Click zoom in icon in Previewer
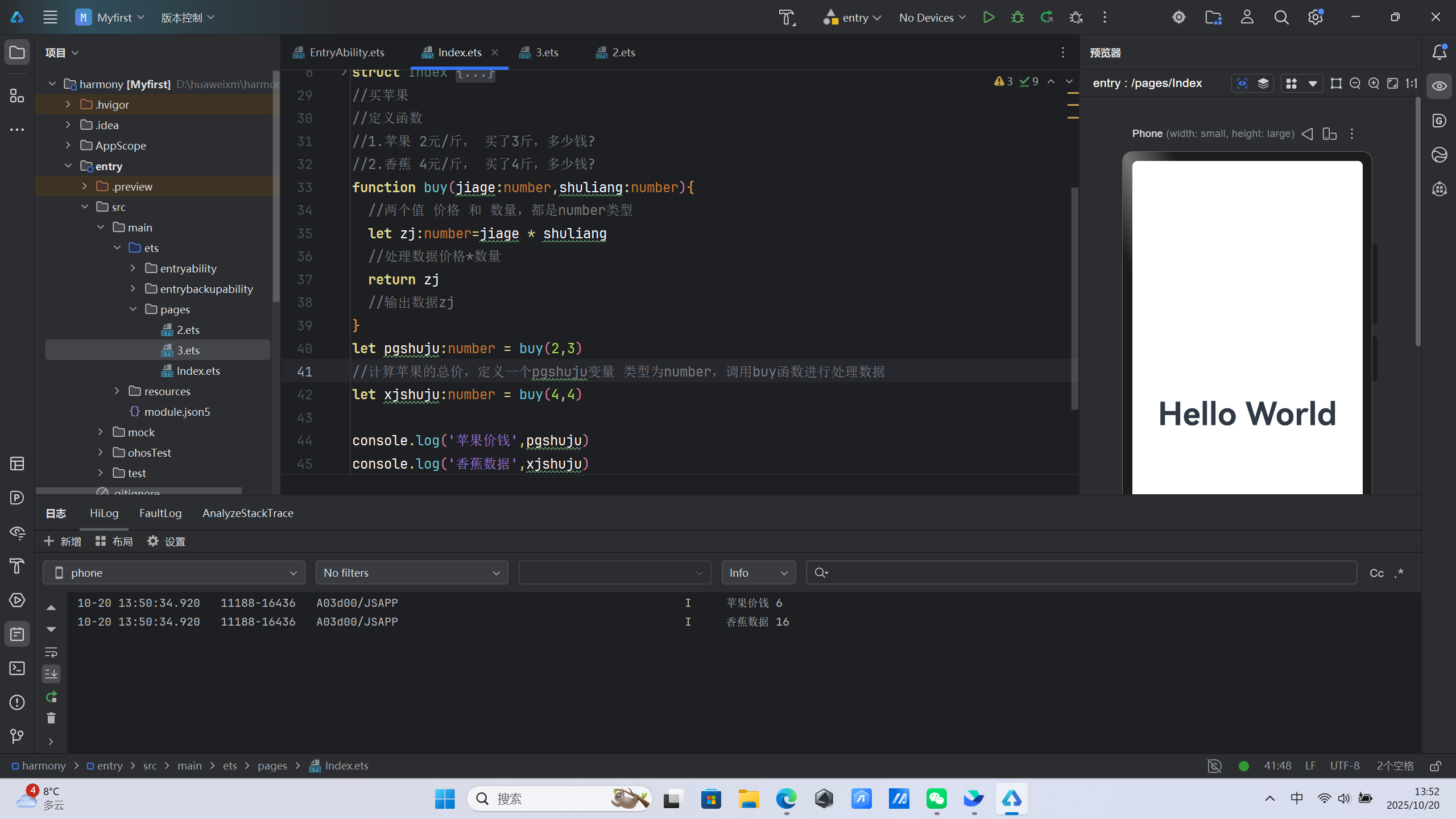The width and height of the screenshot is (1456, 819). (1374, 84)
